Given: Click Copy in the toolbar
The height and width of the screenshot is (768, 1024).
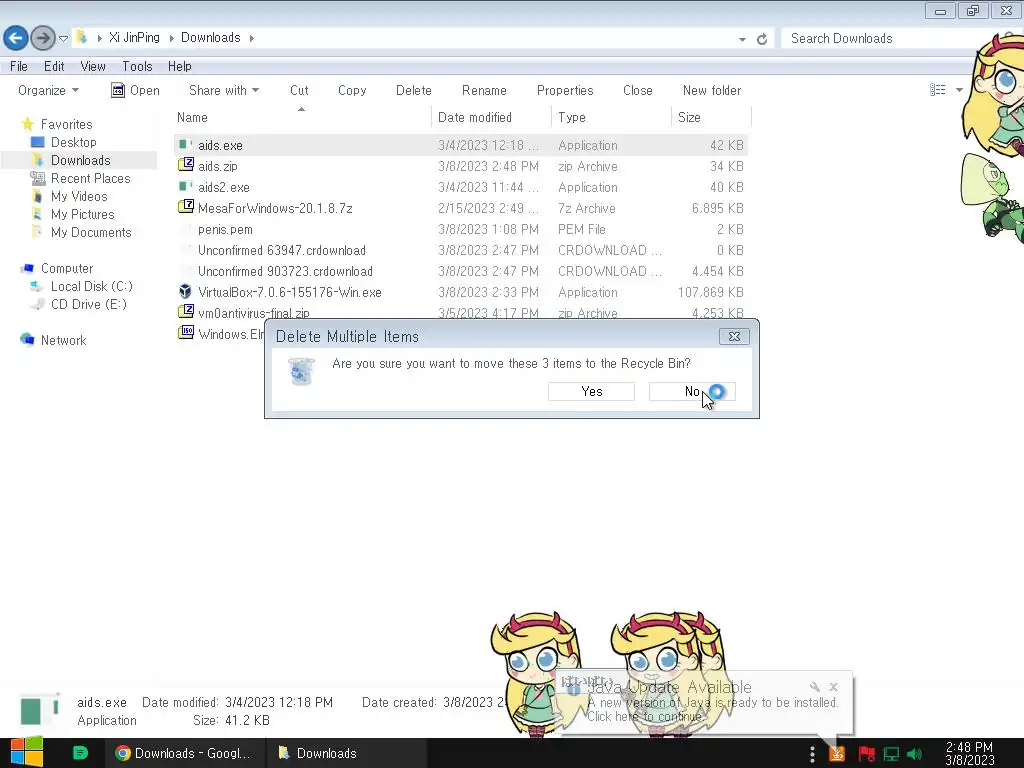Looking at the screenshot, I should [352, 90].
